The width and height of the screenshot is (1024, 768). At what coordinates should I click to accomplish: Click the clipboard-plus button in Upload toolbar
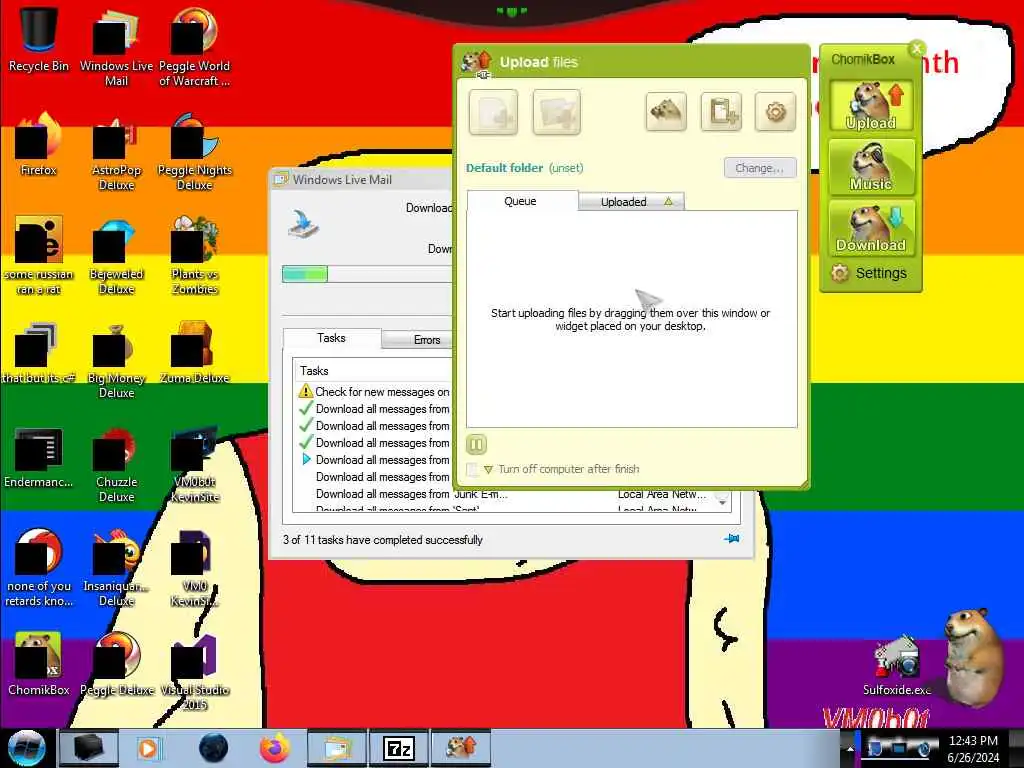click(x=721, y=112)
